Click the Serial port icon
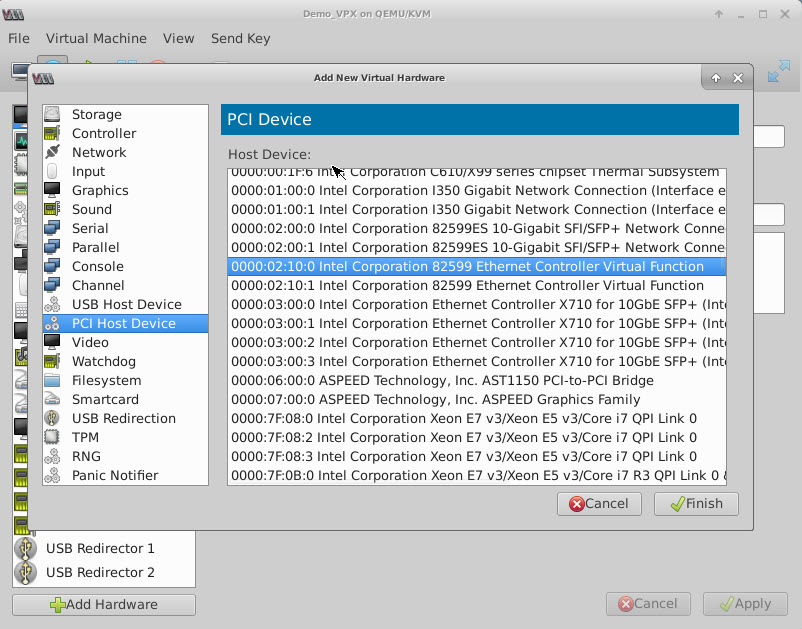802x629 pixels. [52, 228]
